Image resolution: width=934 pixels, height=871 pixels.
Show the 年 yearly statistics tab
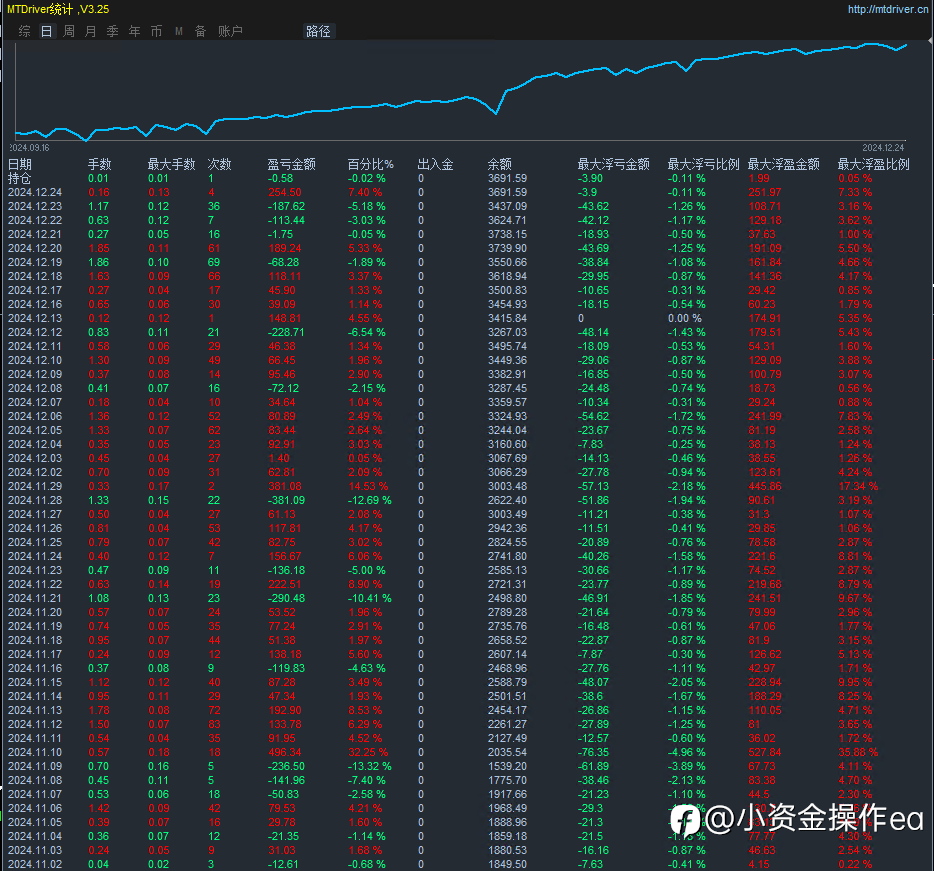[135, 31]
